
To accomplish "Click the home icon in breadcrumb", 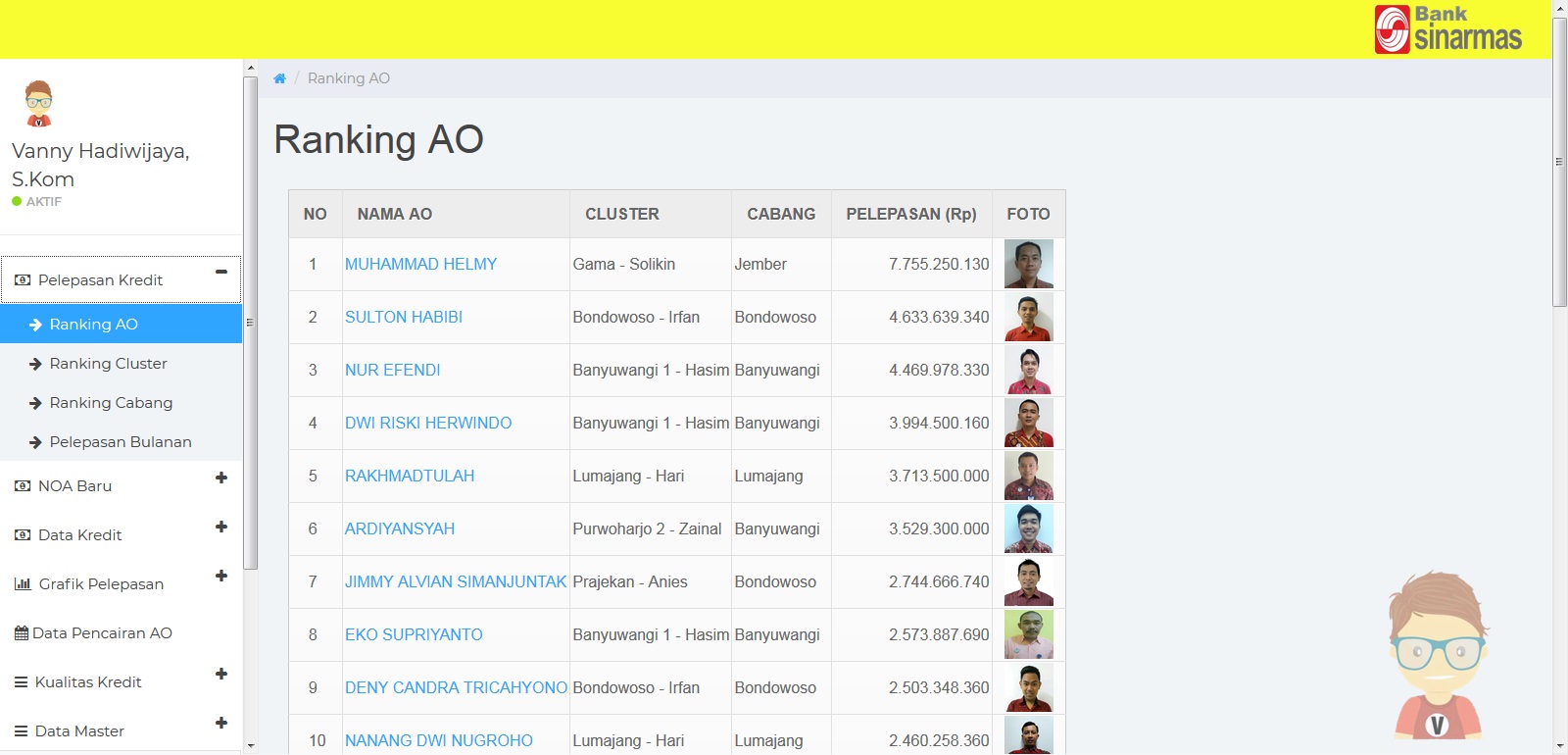I will click(279, 78).
